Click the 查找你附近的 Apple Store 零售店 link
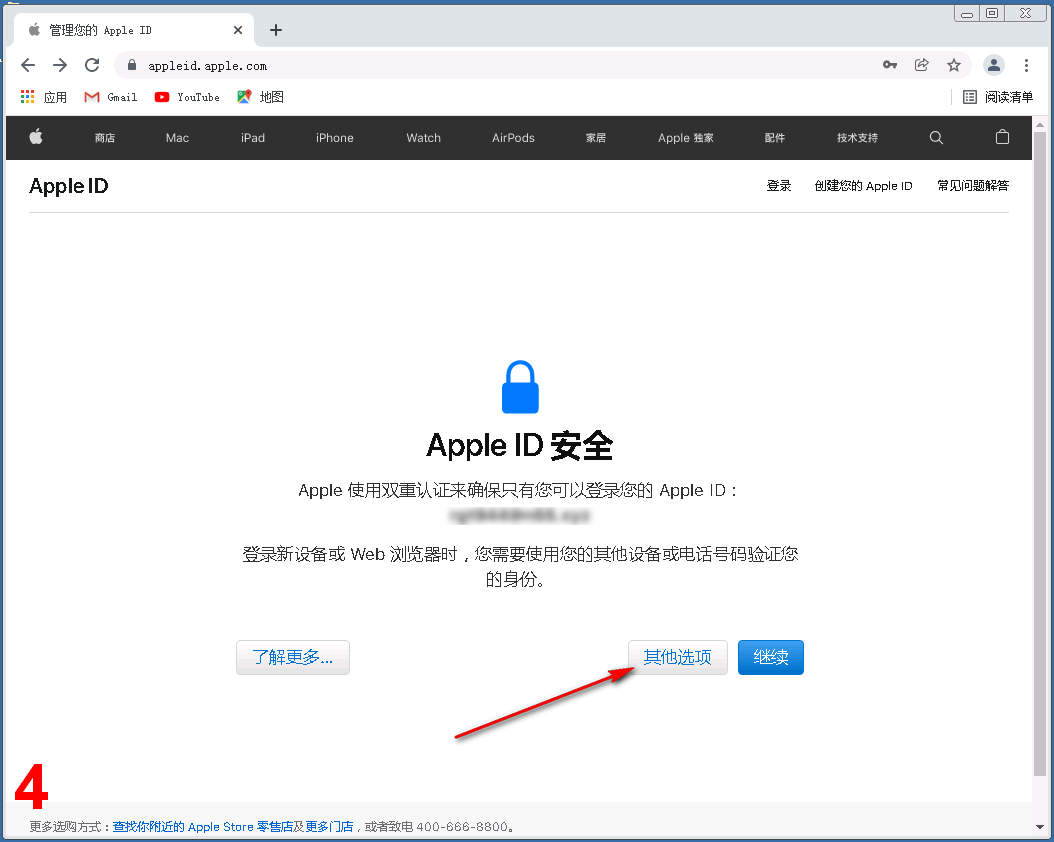The height and width of the screenshot is (842, 1054). click(x=203, y=827)
